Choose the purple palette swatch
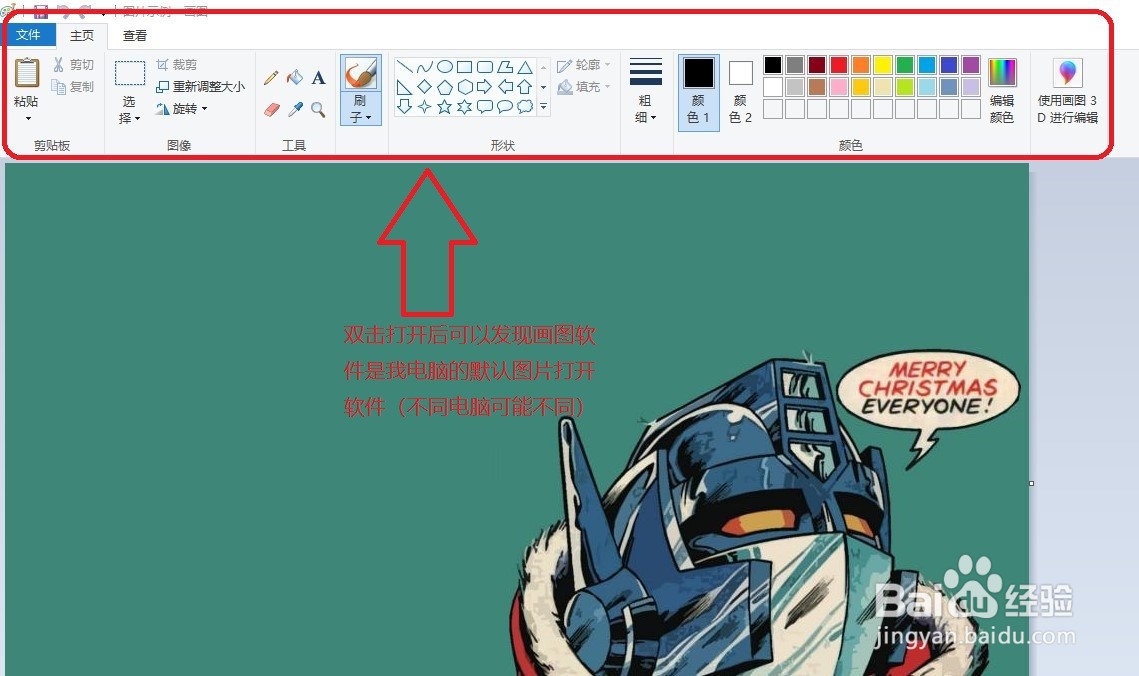This screenshot has height=676, width=1139. (971, 65)
